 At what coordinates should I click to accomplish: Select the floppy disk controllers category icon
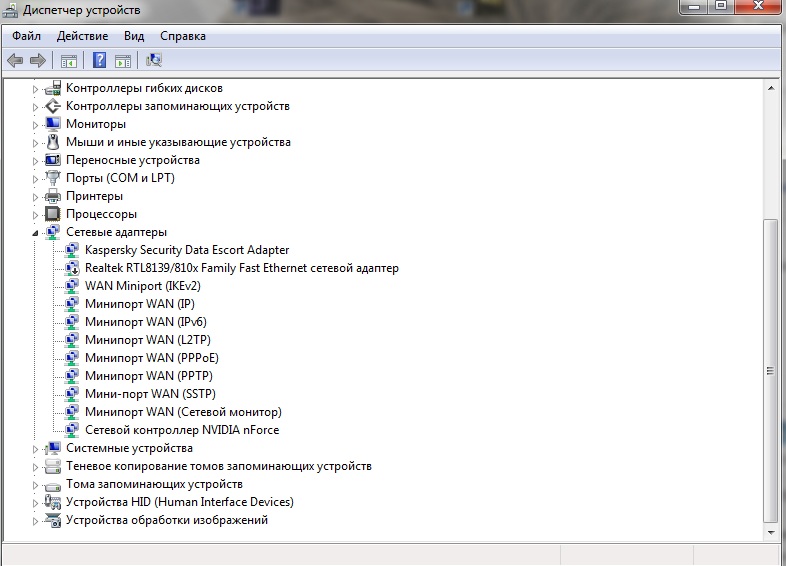click(53, 88)
